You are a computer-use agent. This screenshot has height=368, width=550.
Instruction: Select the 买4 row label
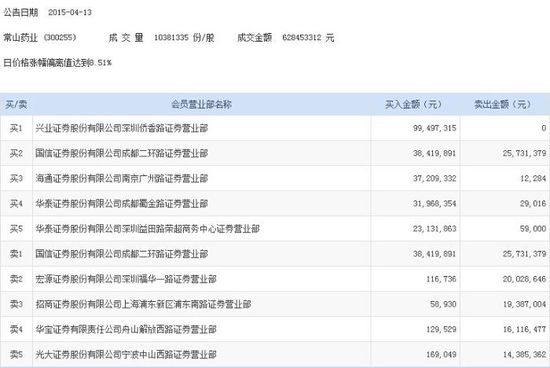(x=16, y=203)
